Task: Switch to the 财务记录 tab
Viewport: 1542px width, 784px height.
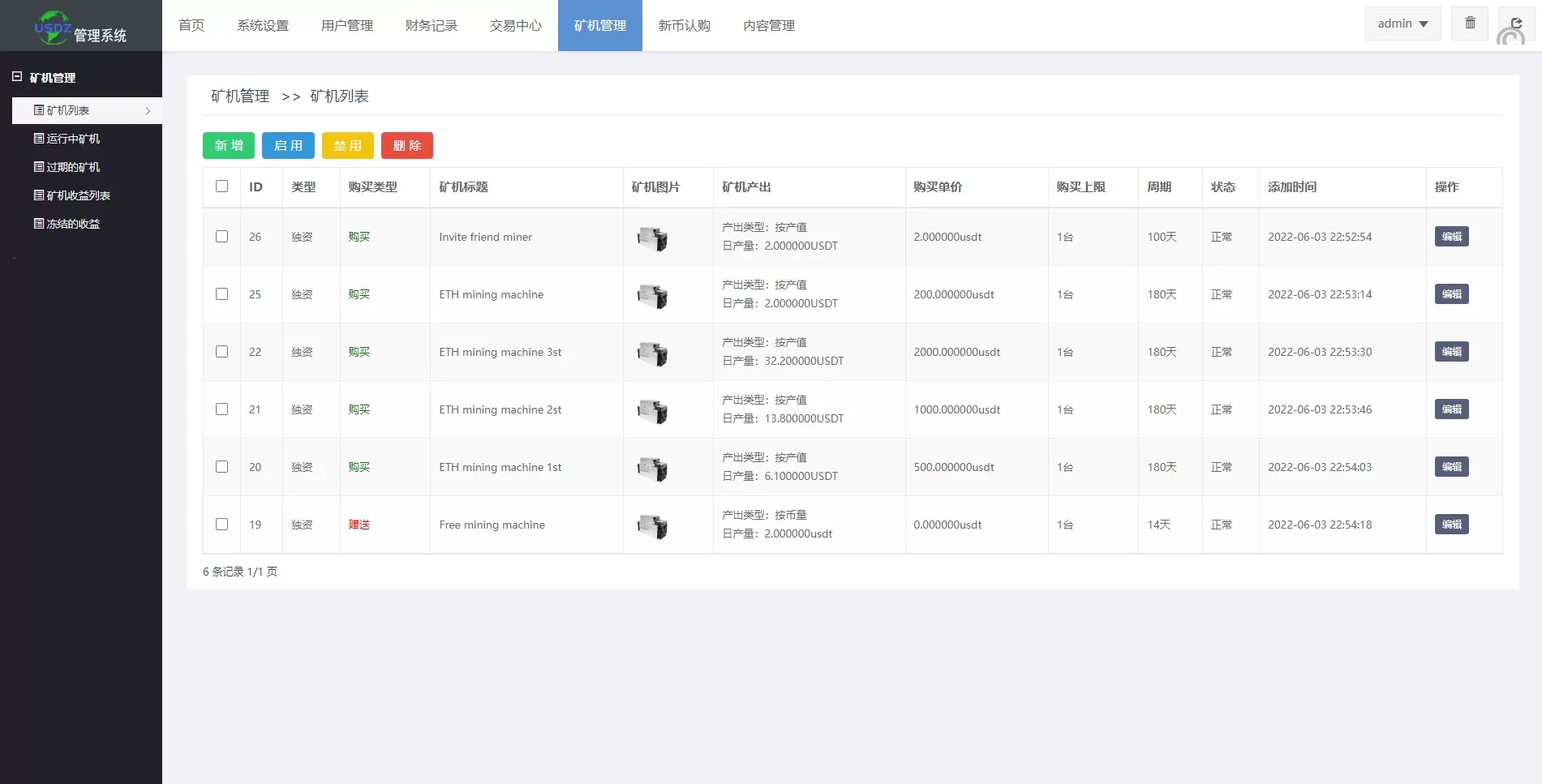Action: pos(430,25)
